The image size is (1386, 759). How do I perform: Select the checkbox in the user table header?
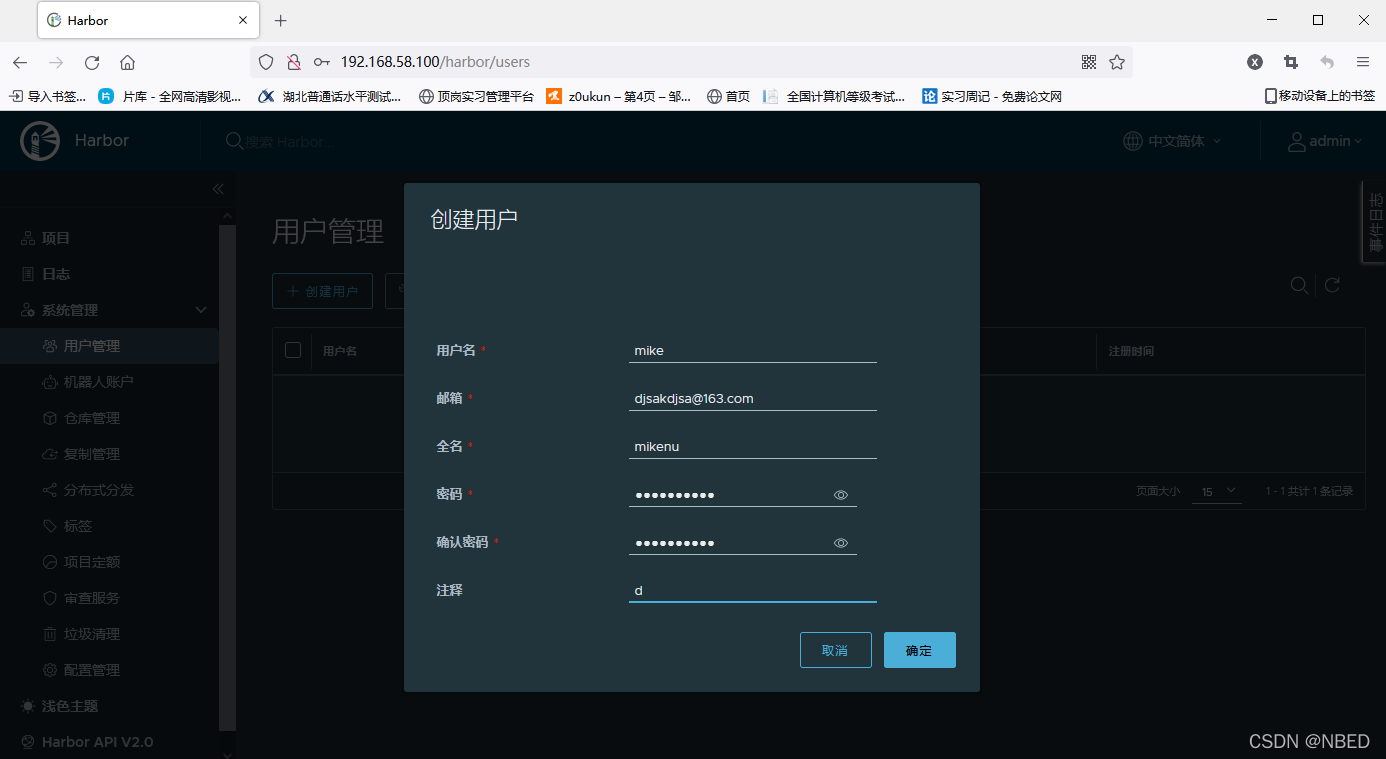click(x=292, y=350)
